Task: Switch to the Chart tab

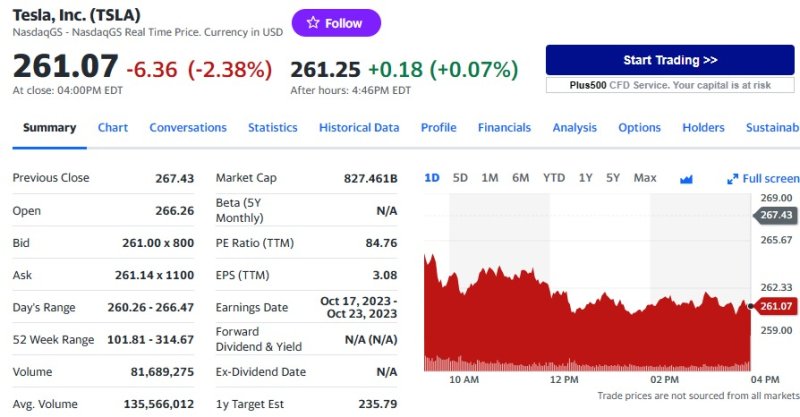Action: (113, 128)
